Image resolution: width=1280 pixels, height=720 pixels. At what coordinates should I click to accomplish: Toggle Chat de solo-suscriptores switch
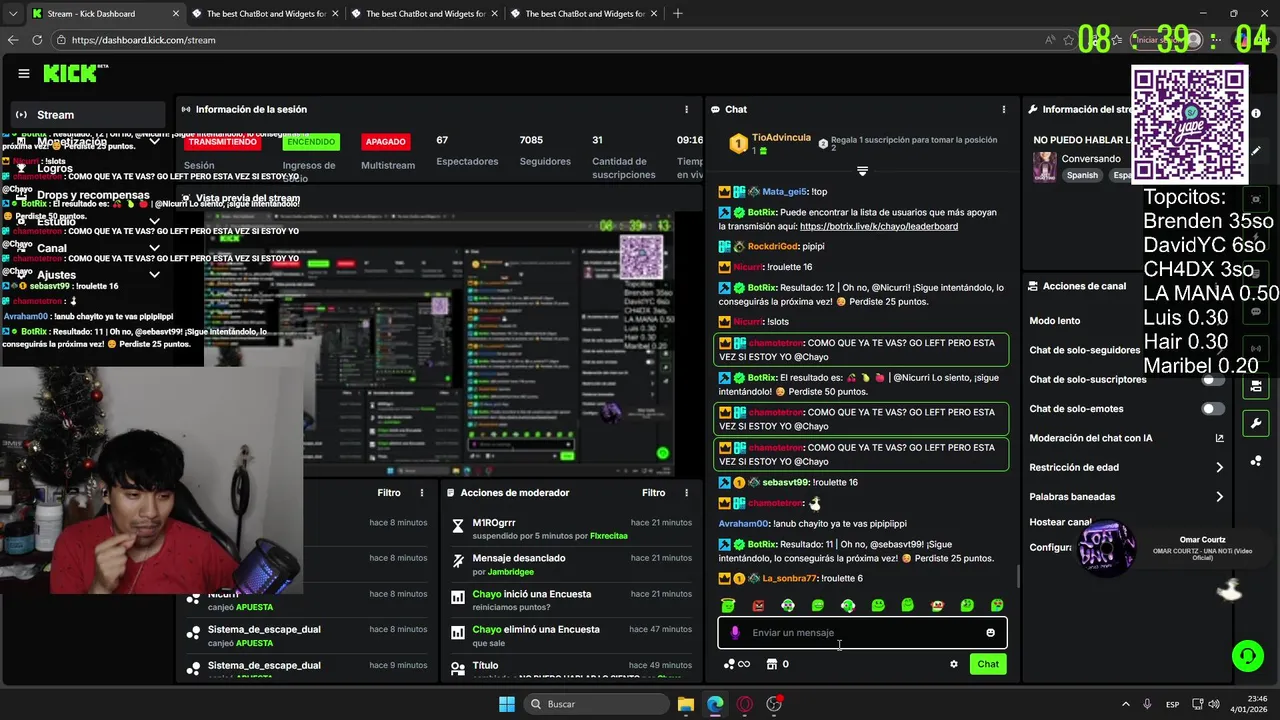[x=1213, y=380]
